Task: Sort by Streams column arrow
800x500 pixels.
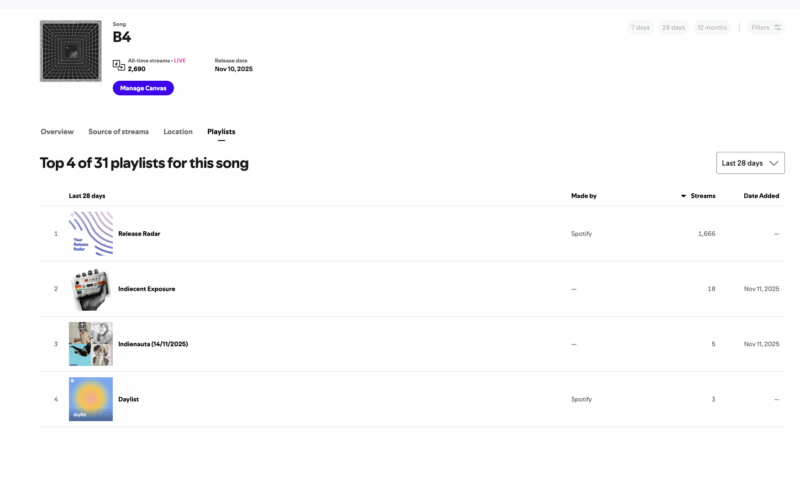Action: [x=684, y=196]
